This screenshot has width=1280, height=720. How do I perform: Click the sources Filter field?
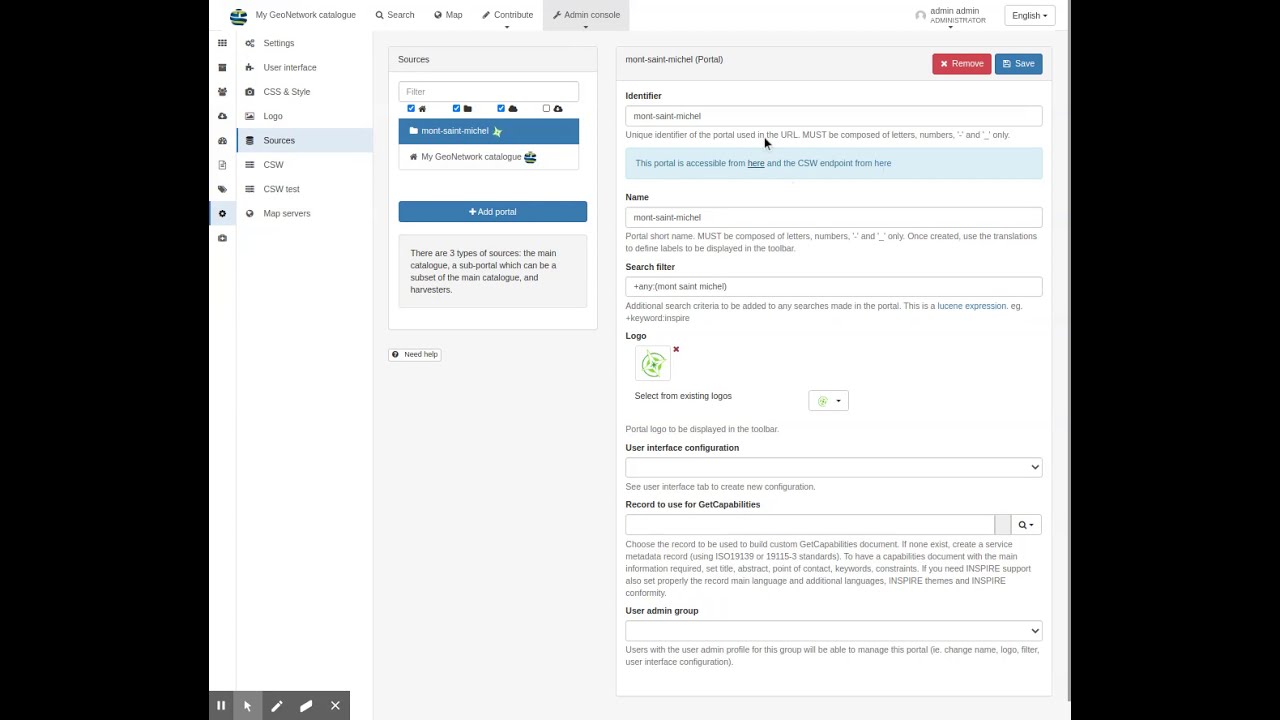[x=489, y=92]
